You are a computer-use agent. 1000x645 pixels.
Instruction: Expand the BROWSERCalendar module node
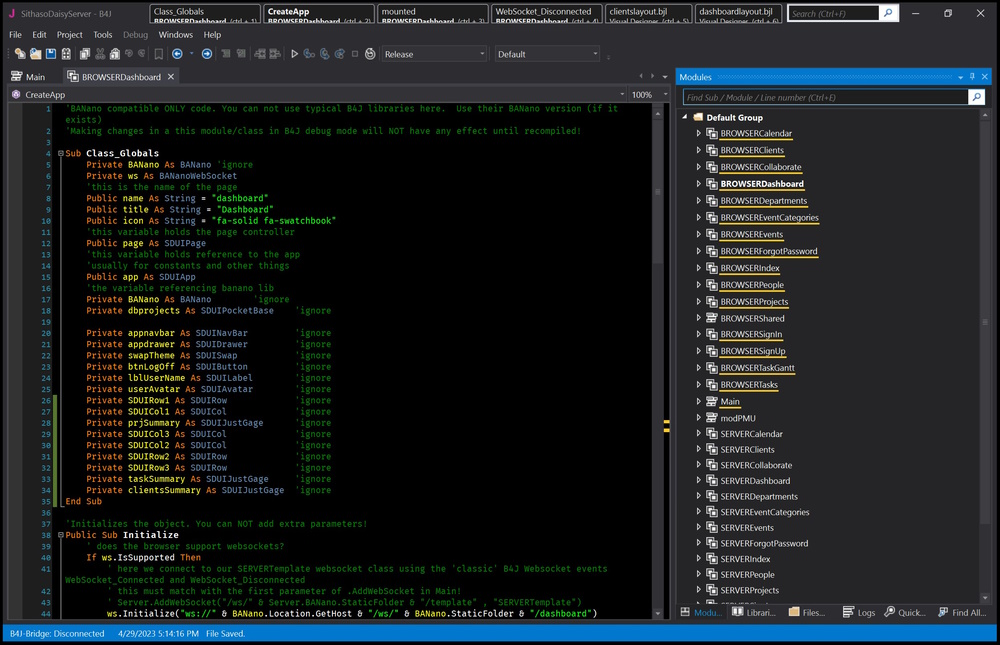(x=698, y=133)
